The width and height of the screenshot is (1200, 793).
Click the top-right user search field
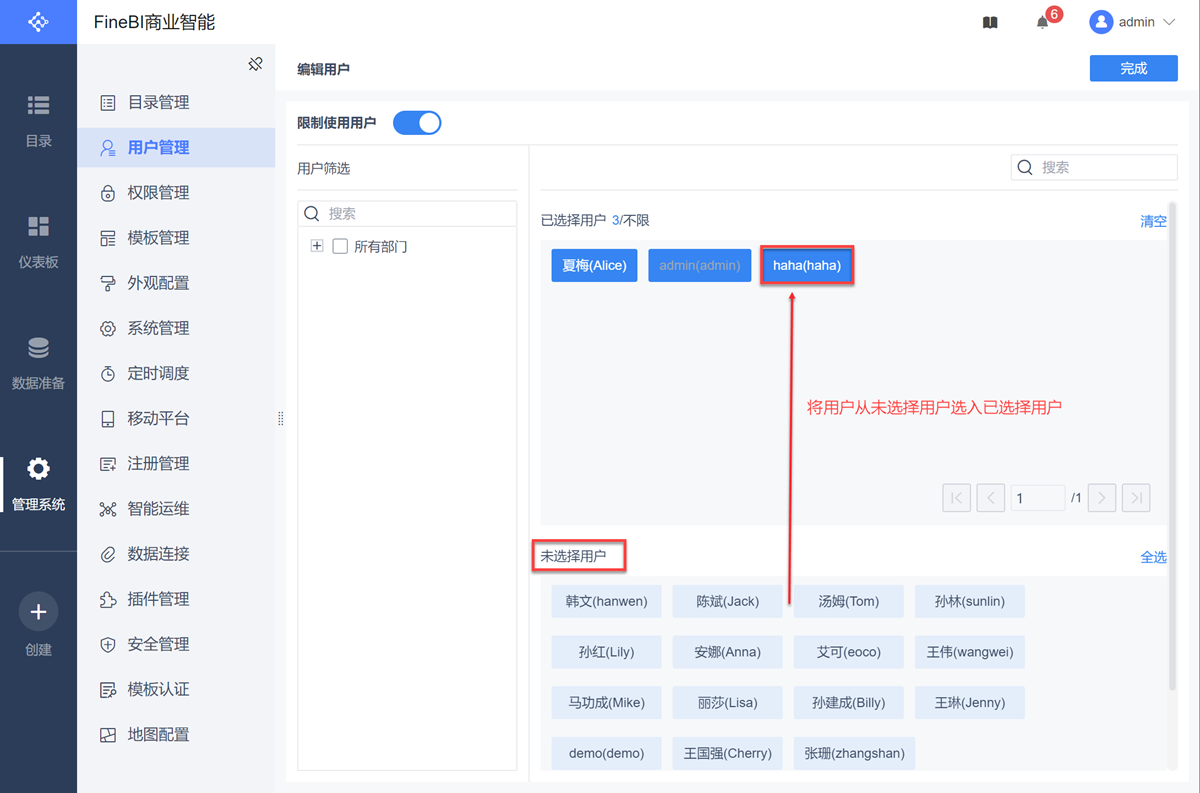coord(1094,167)
